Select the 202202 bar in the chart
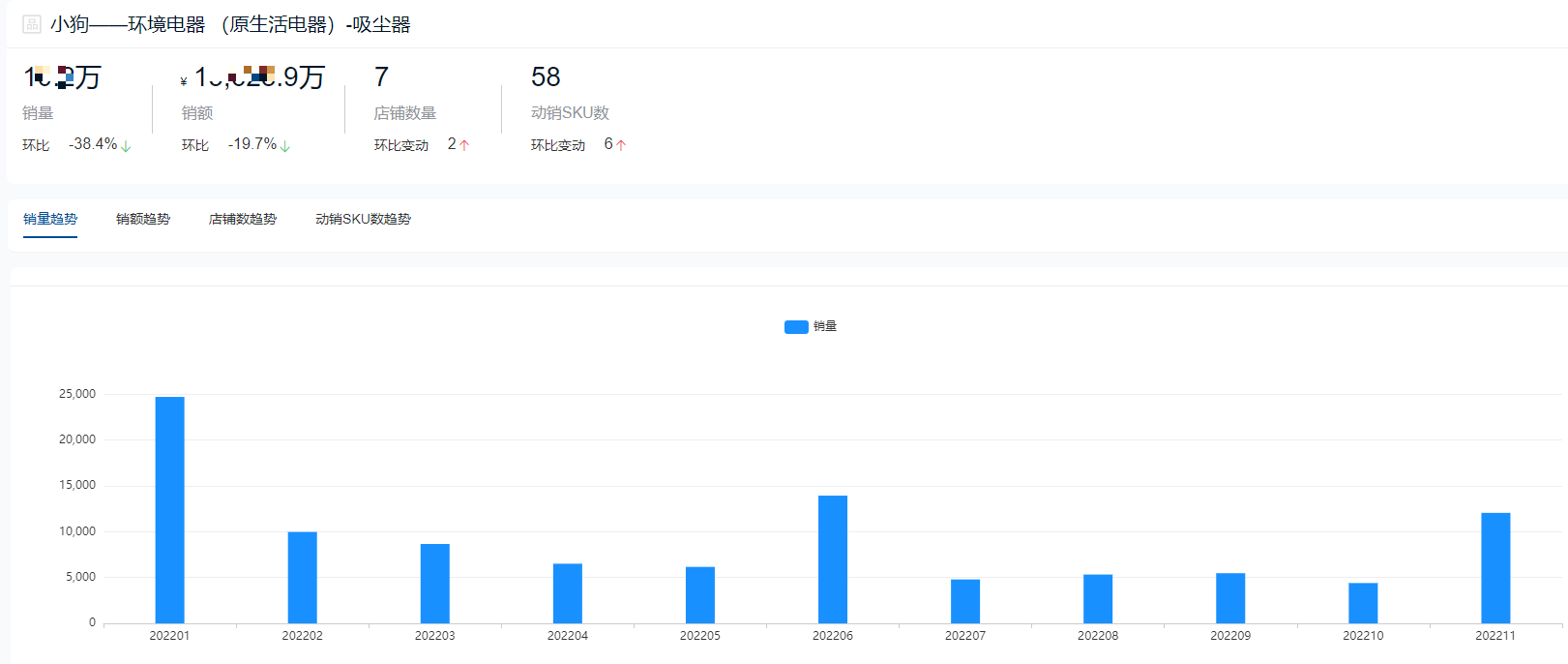Image resolution: width=1568 pixels, height=664 pixels. click(302, 578)
